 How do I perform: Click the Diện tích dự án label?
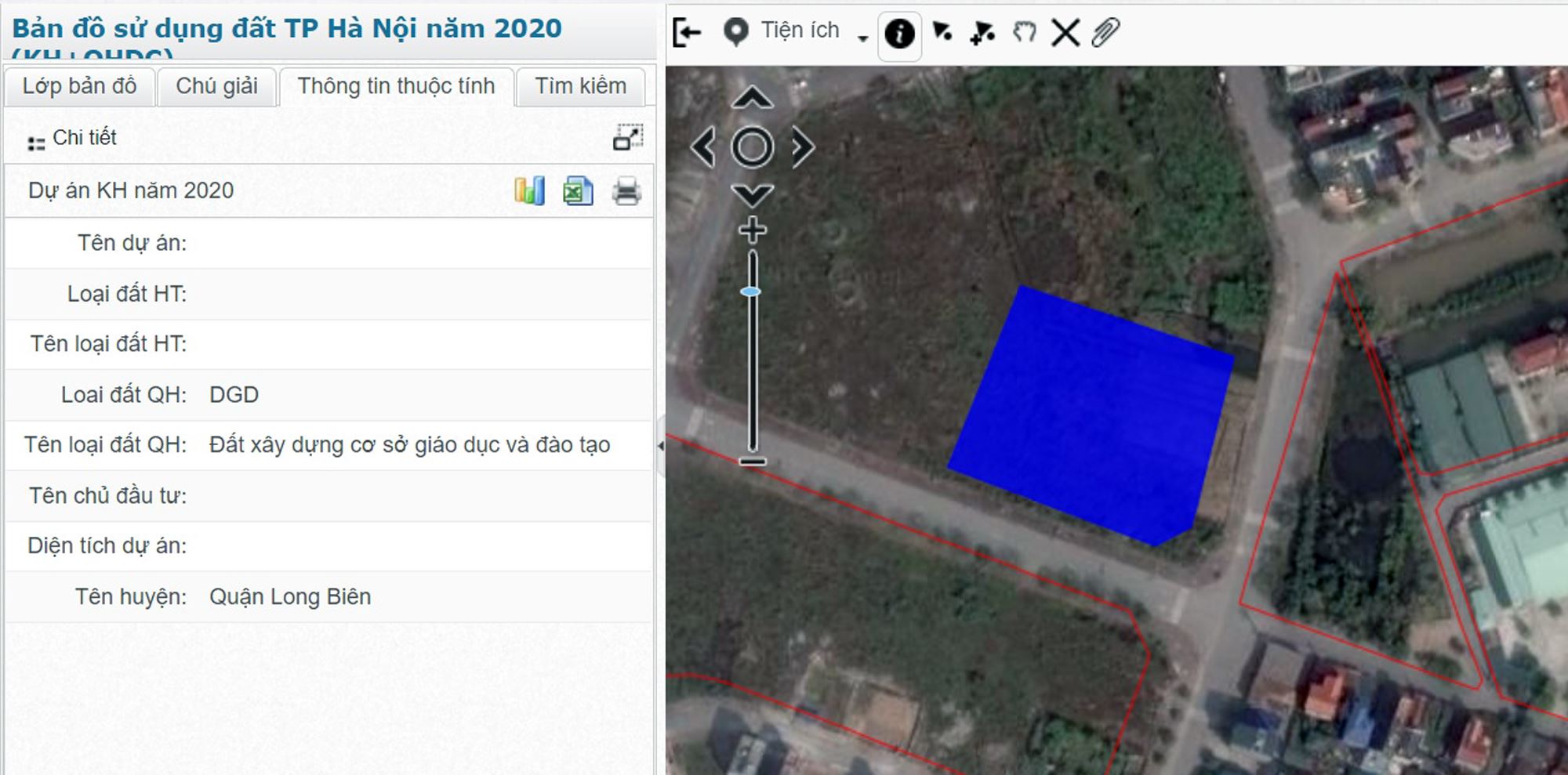pos(107,546)
